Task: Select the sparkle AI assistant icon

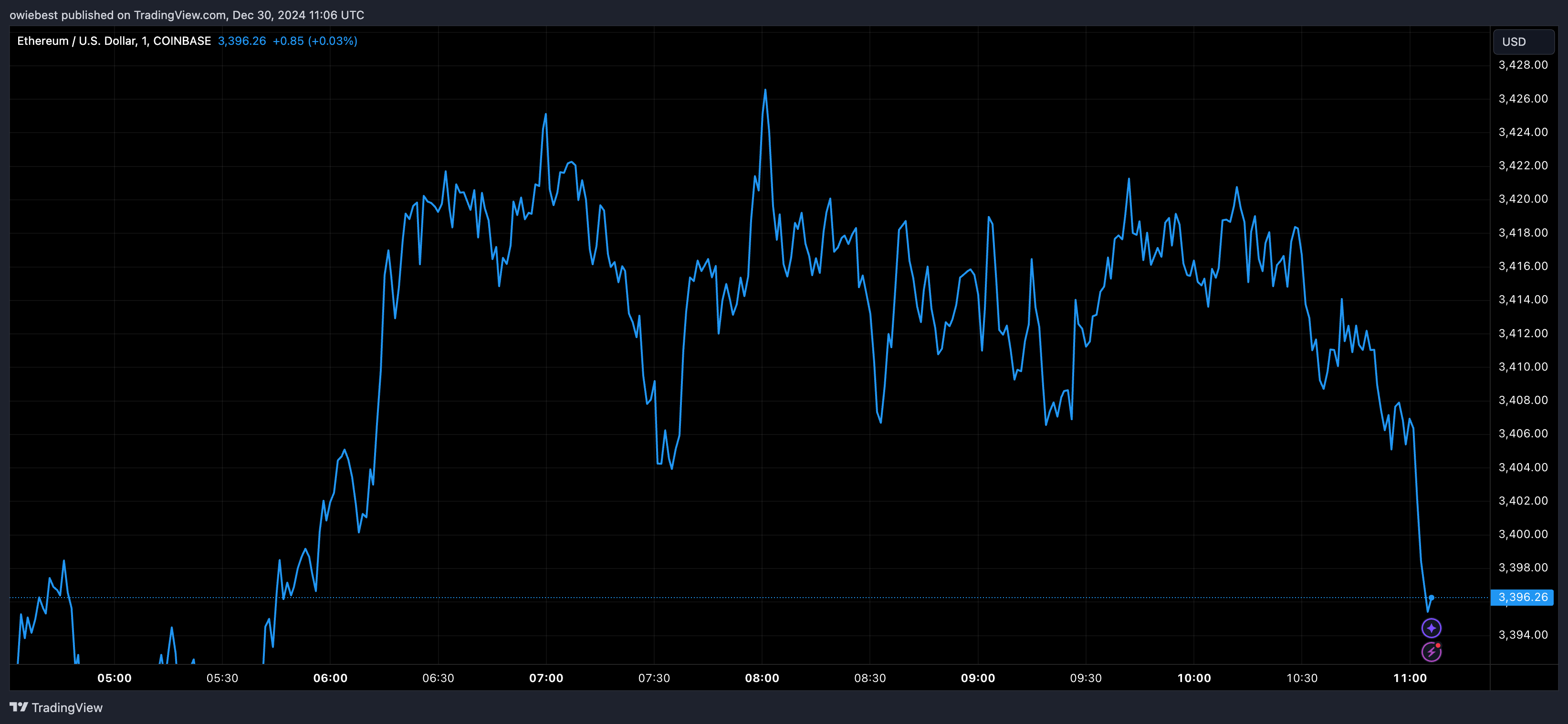Action: (x=1432, y=628)
